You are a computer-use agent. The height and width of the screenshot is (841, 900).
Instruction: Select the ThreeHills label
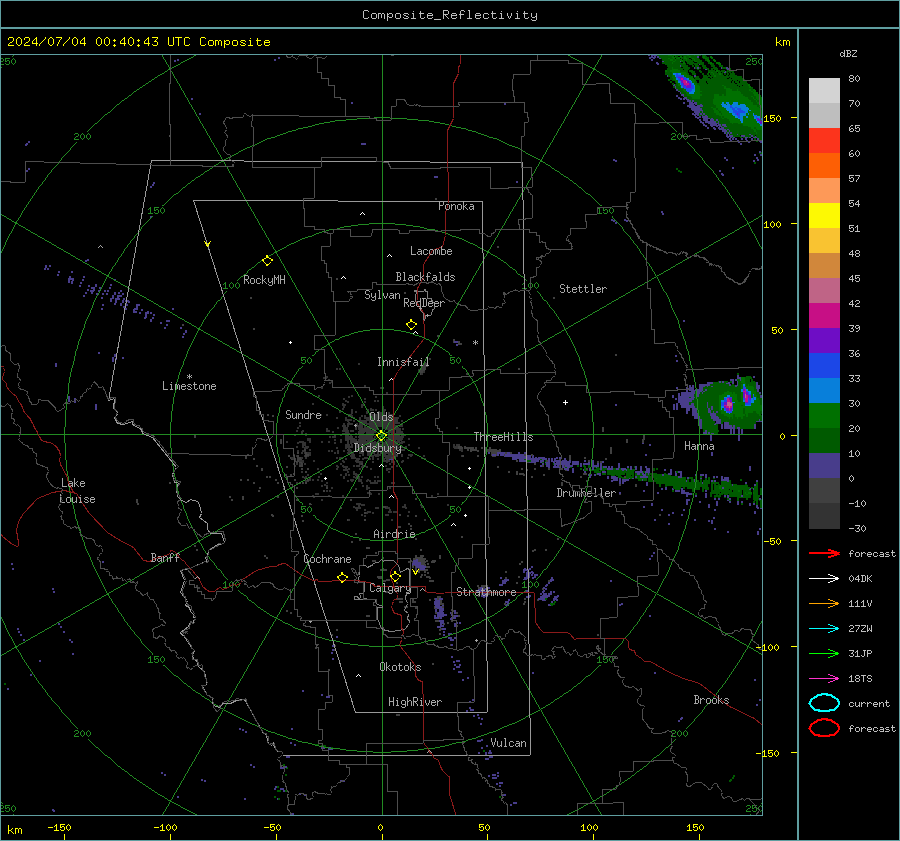pyautogui.click(x=503, y=437)
